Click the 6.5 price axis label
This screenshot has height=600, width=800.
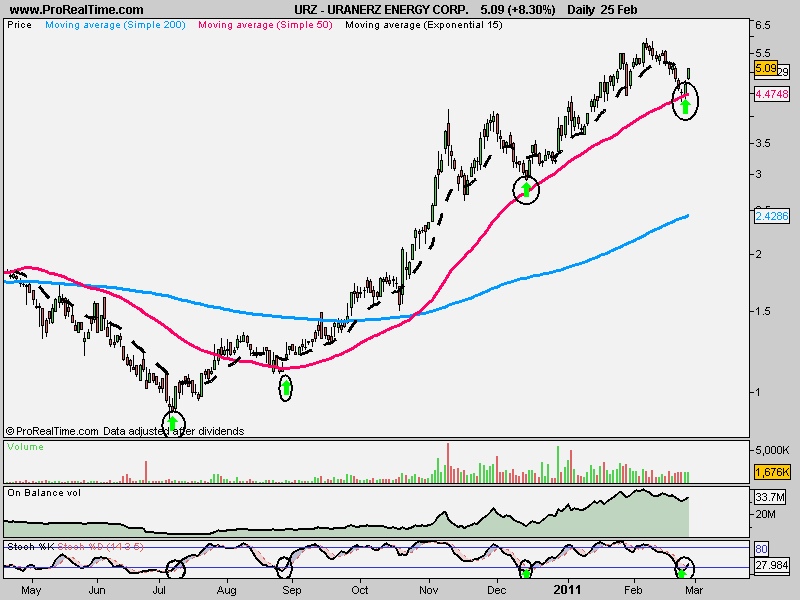point(763,25)
